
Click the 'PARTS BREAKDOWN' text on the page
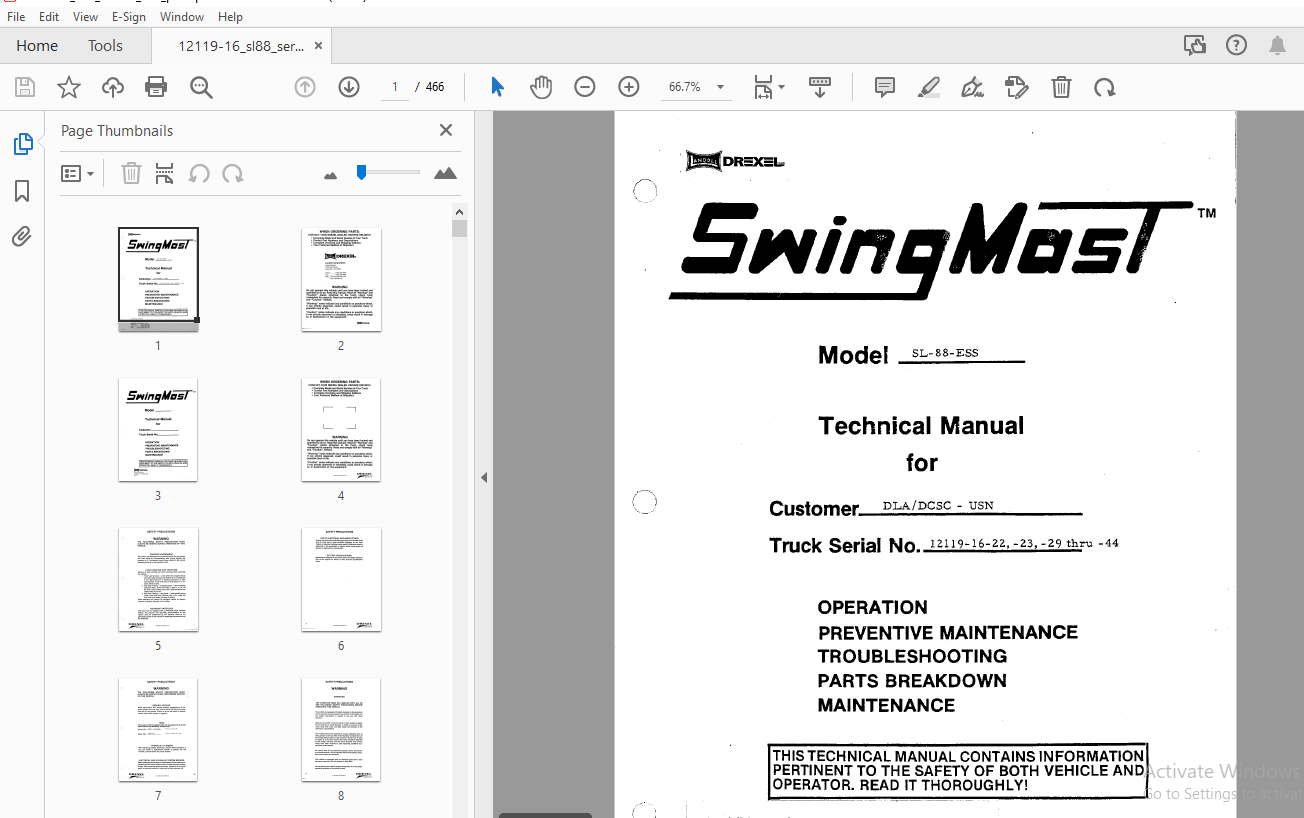pos(912,680)
